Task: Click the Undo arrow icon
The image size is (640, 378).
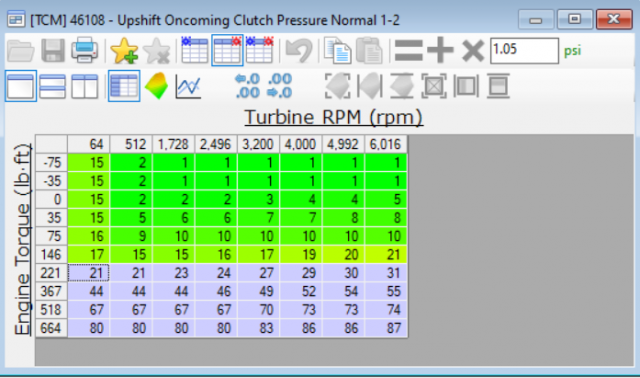Action: click(x=298, y=51)
